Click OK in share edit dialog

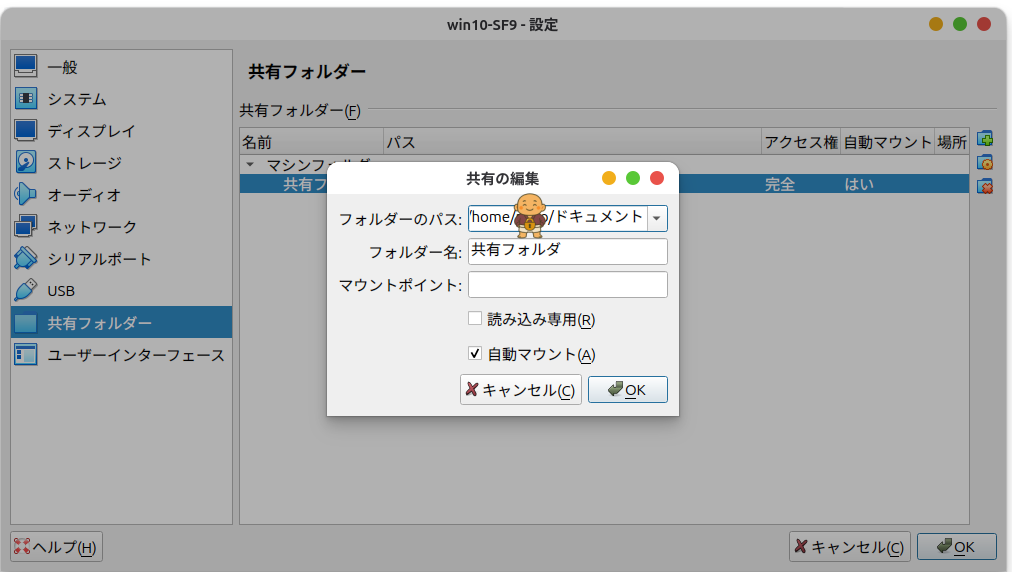(x=628, y=390)
